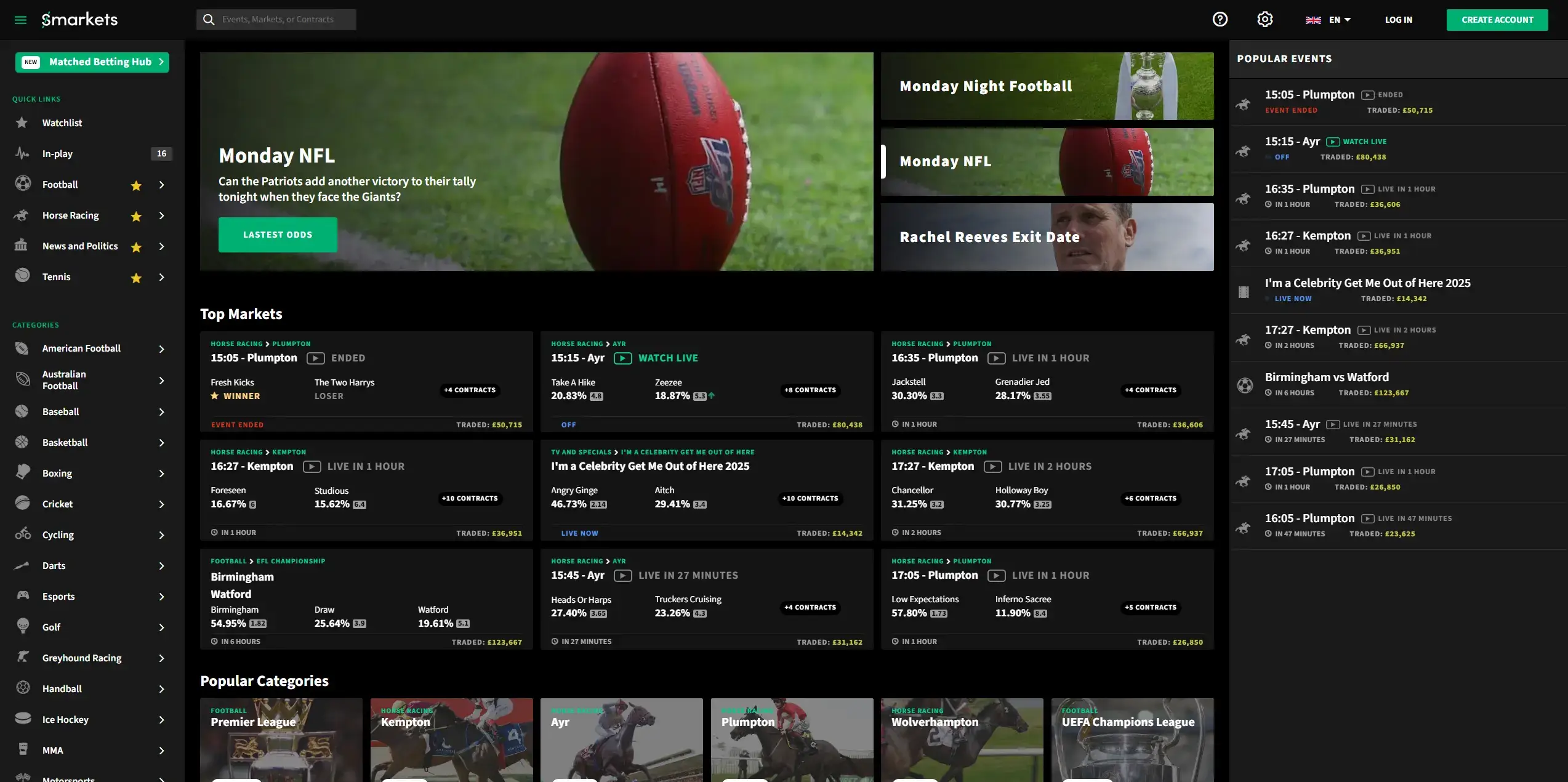This screenshot has width=1568, height=782.
Task: Select the Horse Racing icon in Quick Links
Action: pyautogui.click(x=20, y=216)
